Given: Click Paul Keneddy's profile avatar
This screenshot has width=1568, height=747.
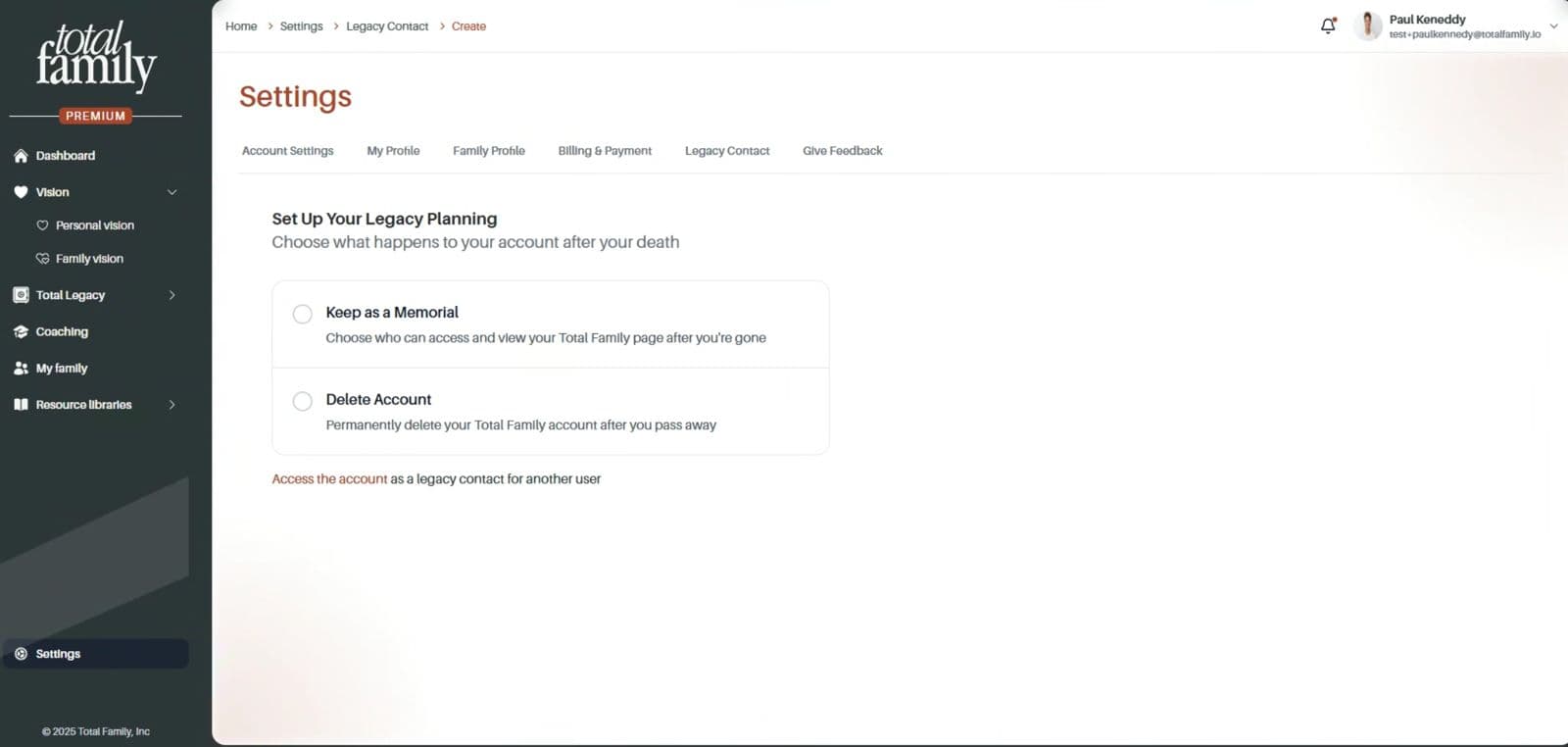Looking at the screenshot, I should (1367, 25).
